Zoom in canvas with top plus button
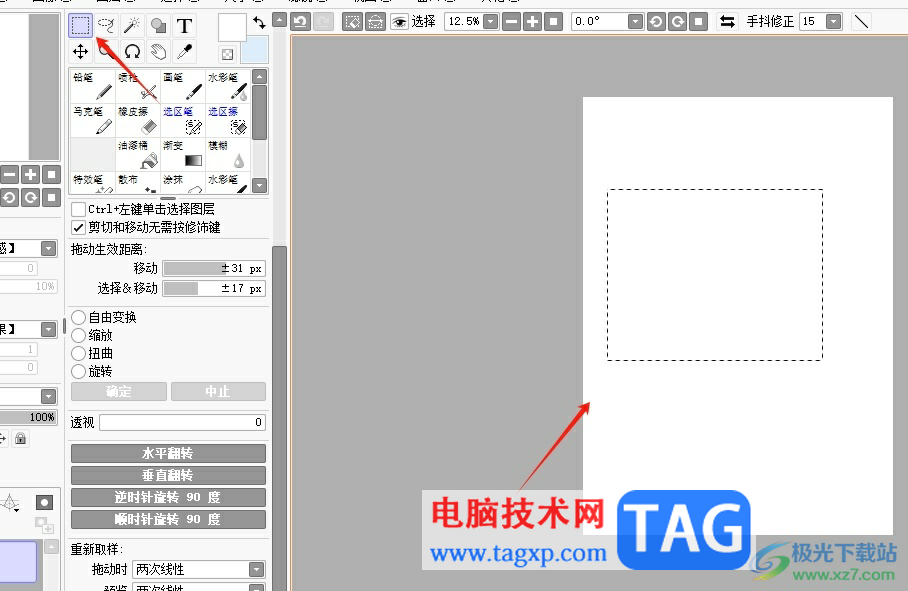The width and height of the screenshot is (908, 591). [532, 22]
